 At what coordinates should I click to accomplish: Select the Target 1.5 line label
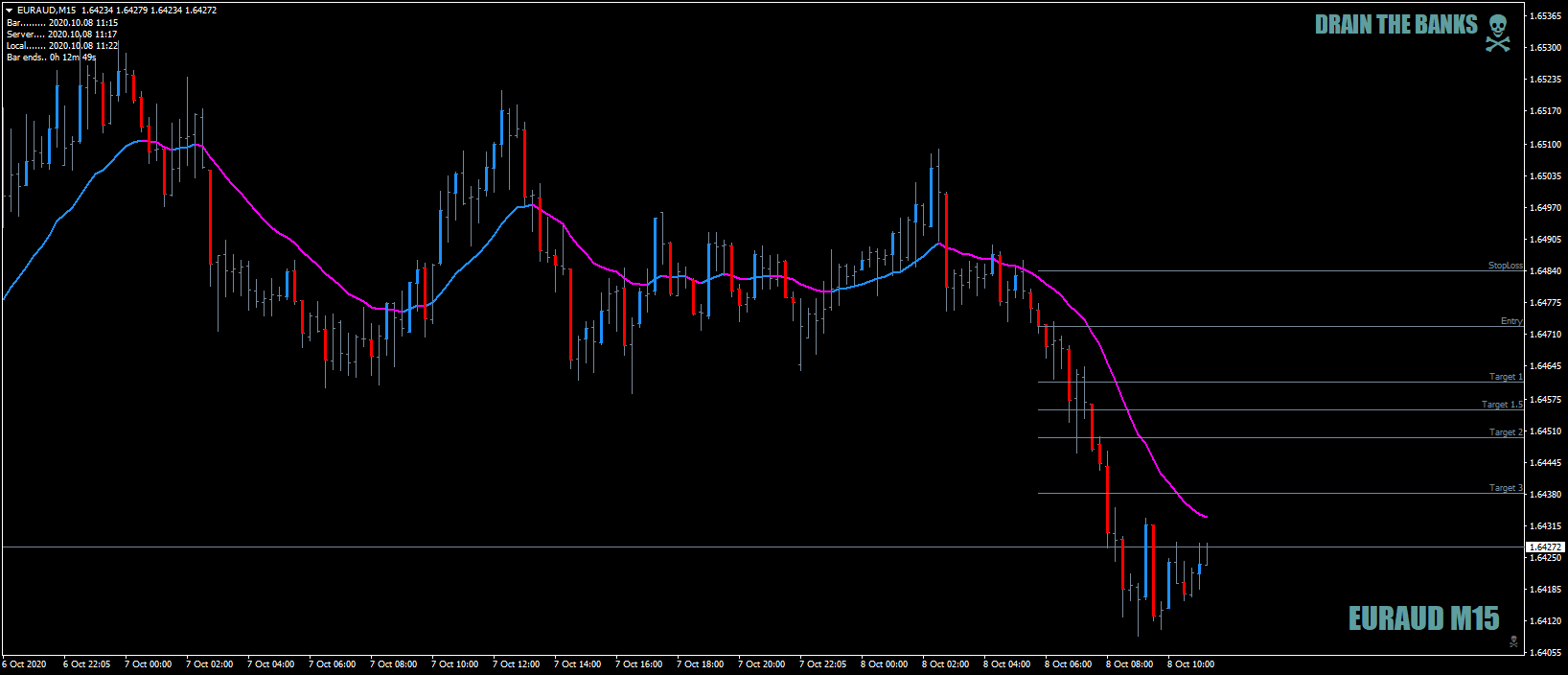click(x=1502, y=405)
